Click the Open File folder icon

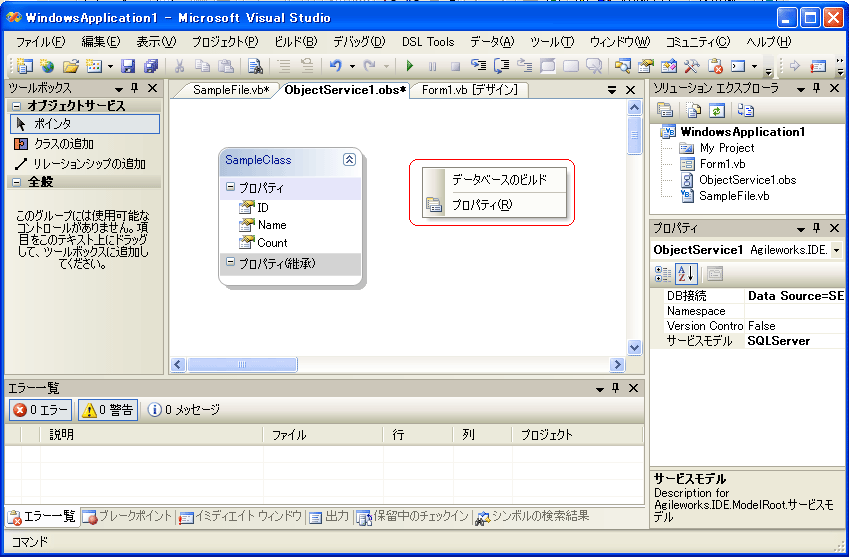(70, 66)
